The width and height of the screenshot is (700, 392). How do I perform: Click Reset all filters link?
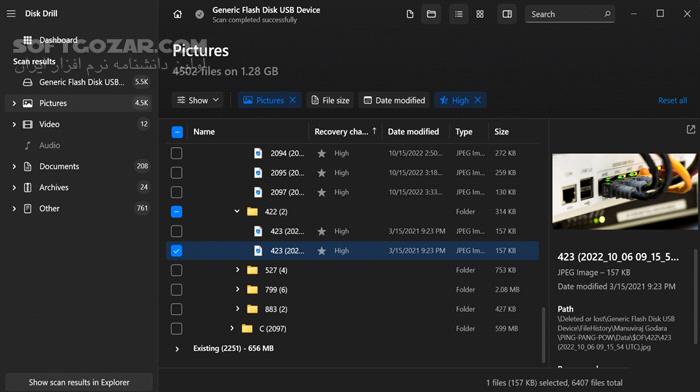[x=672, y=100]
